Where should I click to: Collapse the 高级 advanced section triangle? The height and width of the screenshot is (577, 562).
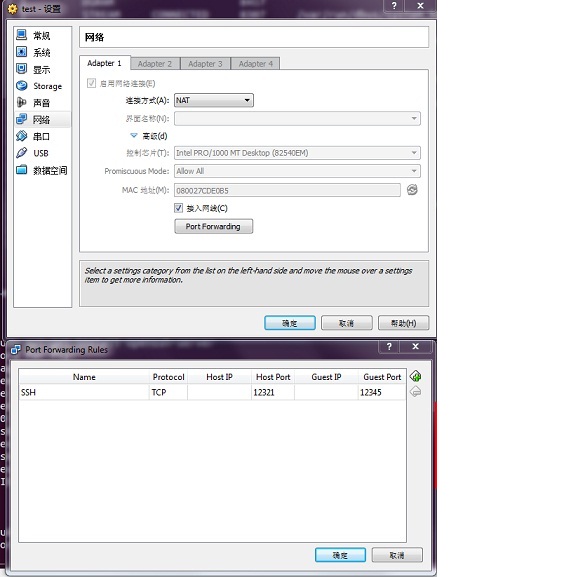coord(134,136)
